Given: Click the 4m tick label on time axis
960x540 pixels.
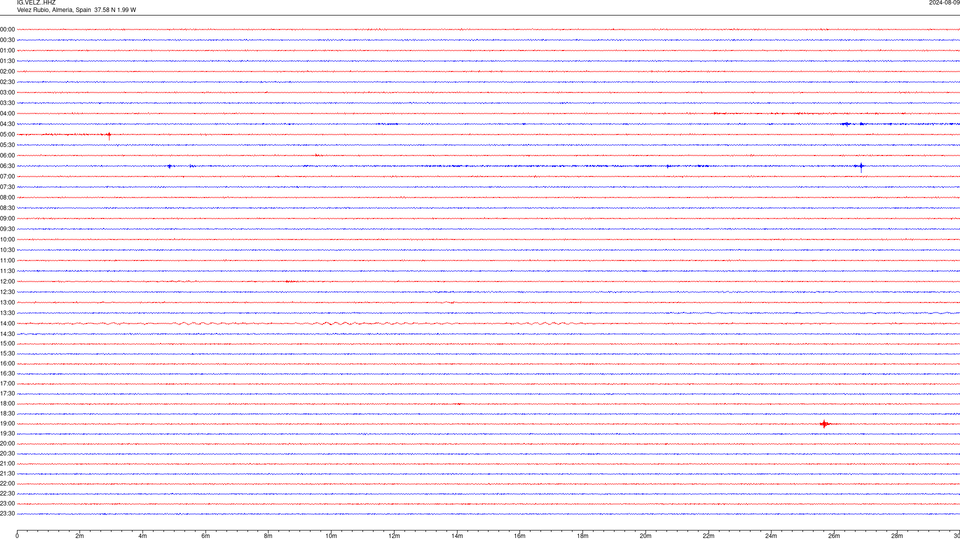Looking at the screenshot, I should coord(143,536).
